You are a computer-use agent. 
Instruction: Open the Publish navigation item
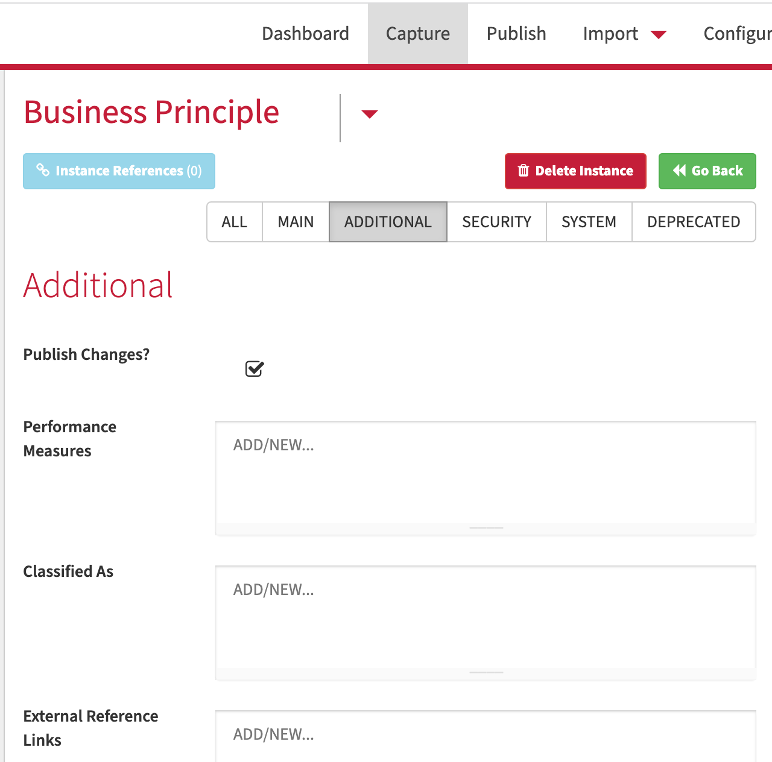[516, 33]
